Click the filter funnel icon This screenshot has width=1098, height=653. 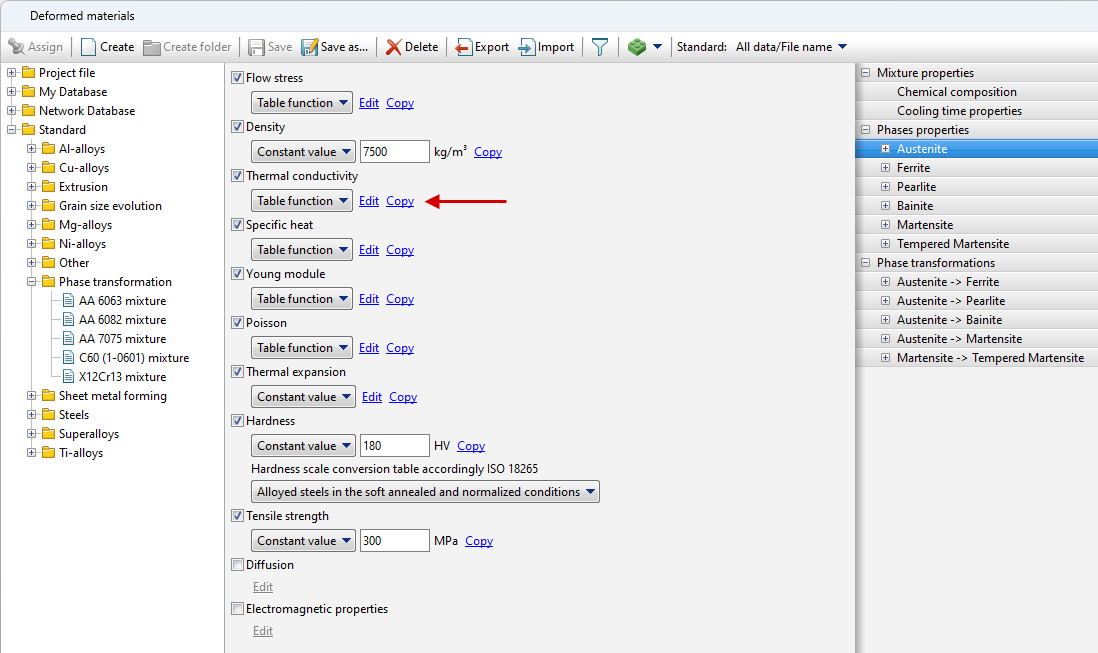click(599, 47)
